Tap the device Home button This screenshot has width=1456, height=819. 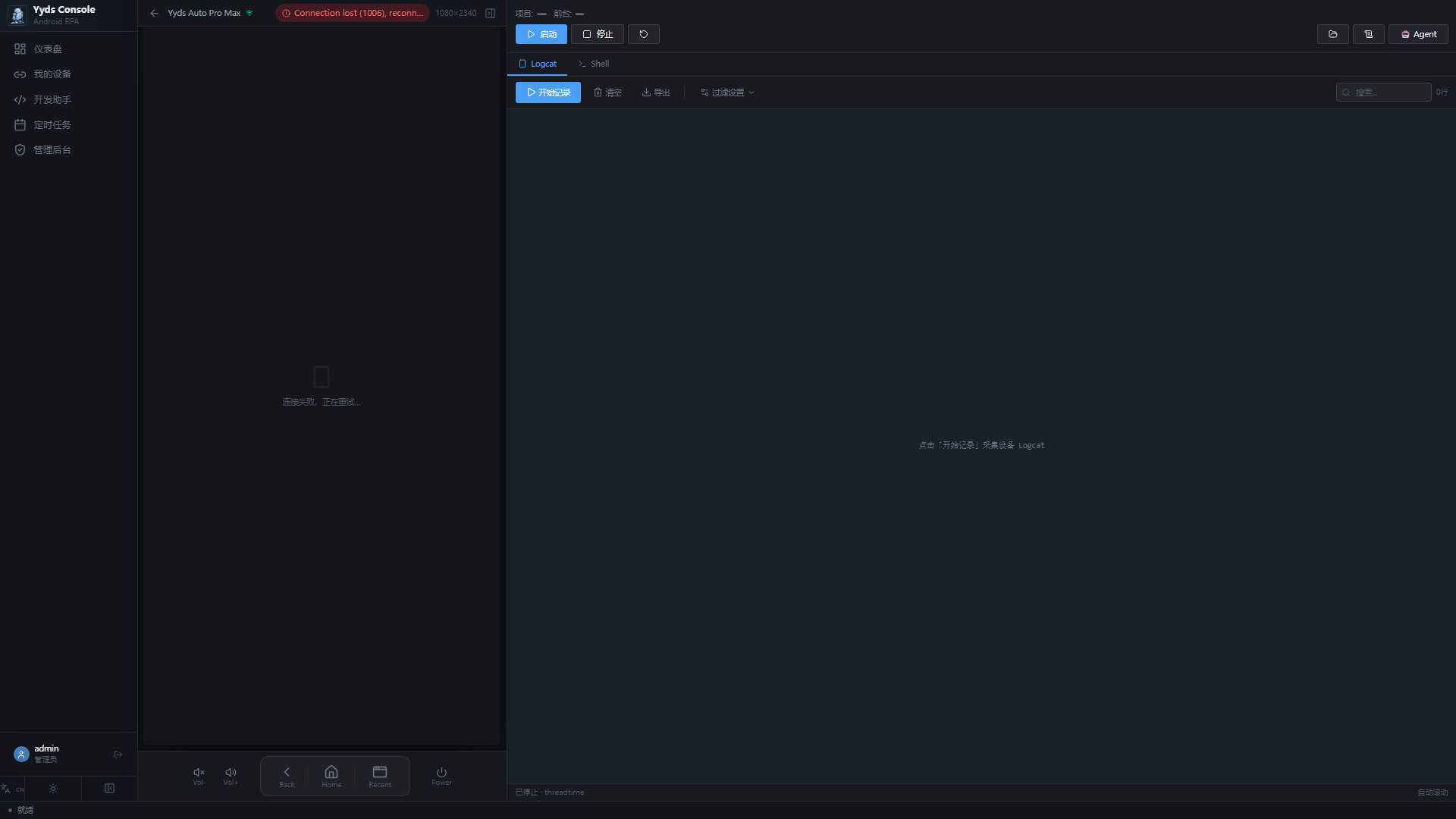(331, 777)
